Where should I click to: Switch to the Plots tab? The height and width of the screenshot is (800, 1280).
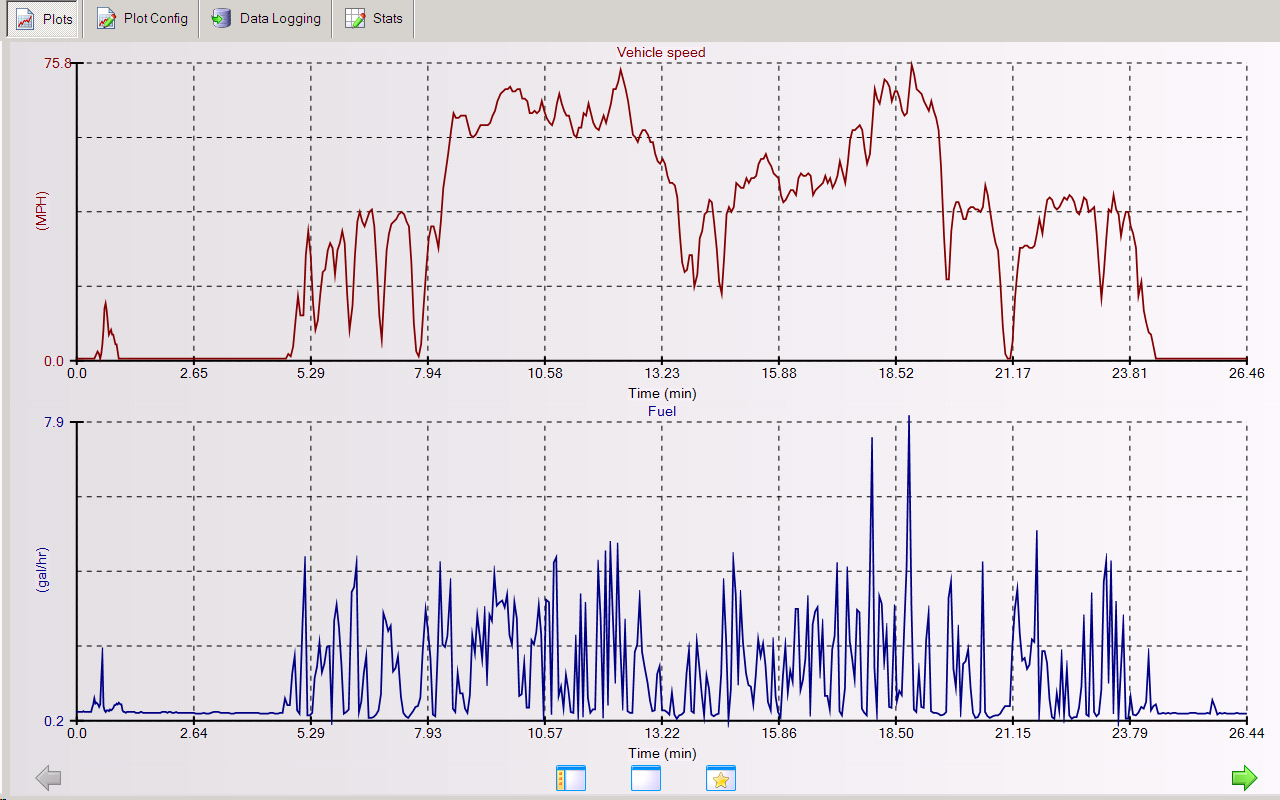42,19
